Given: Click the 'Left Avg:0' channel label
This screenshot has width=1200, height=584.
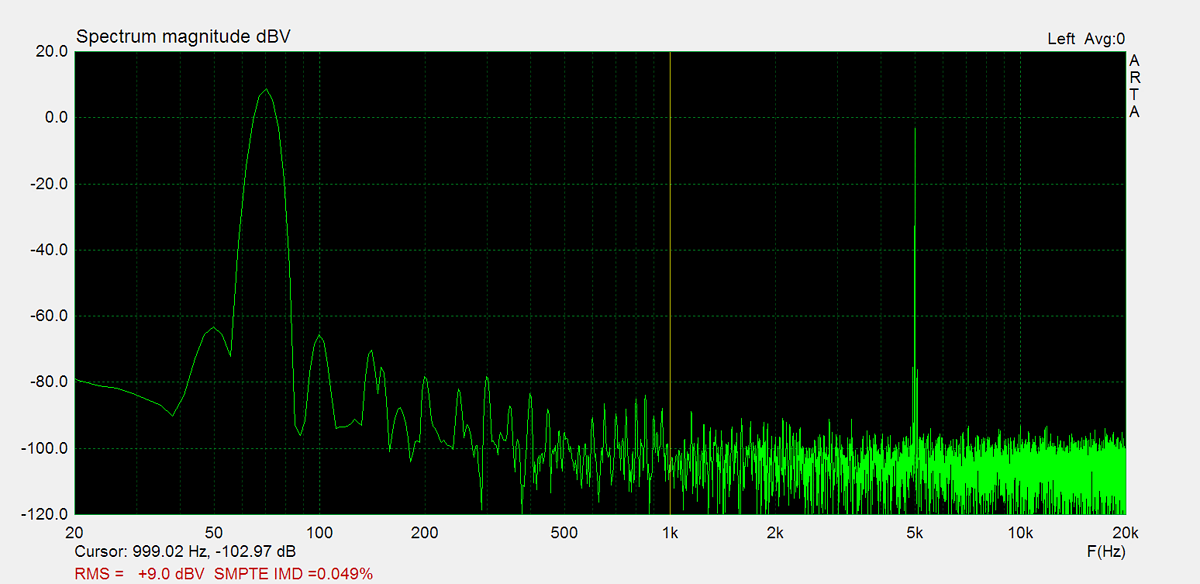Looking at the screenshot, I should pos(1086,39).
